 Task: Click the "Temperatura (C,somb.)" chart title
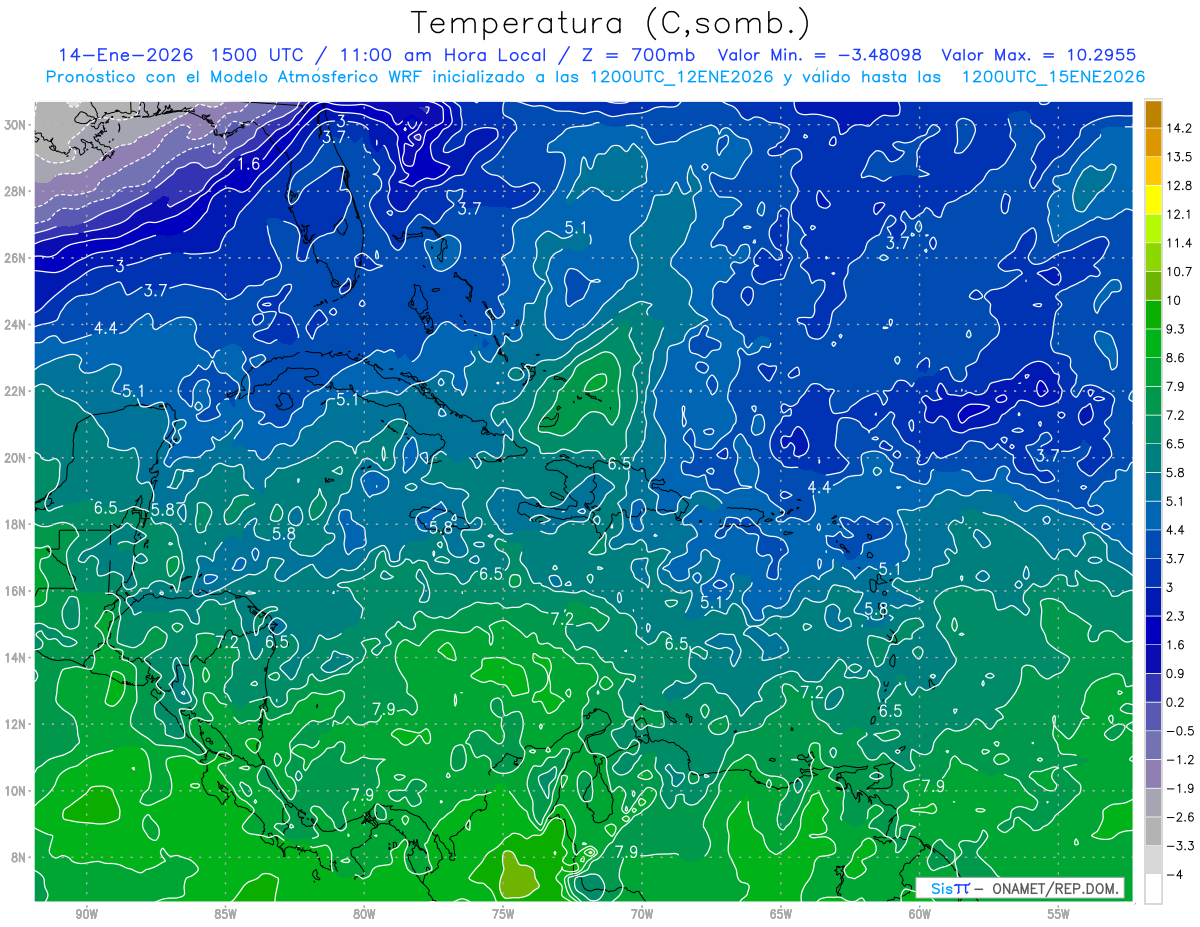tap(610, 22)
